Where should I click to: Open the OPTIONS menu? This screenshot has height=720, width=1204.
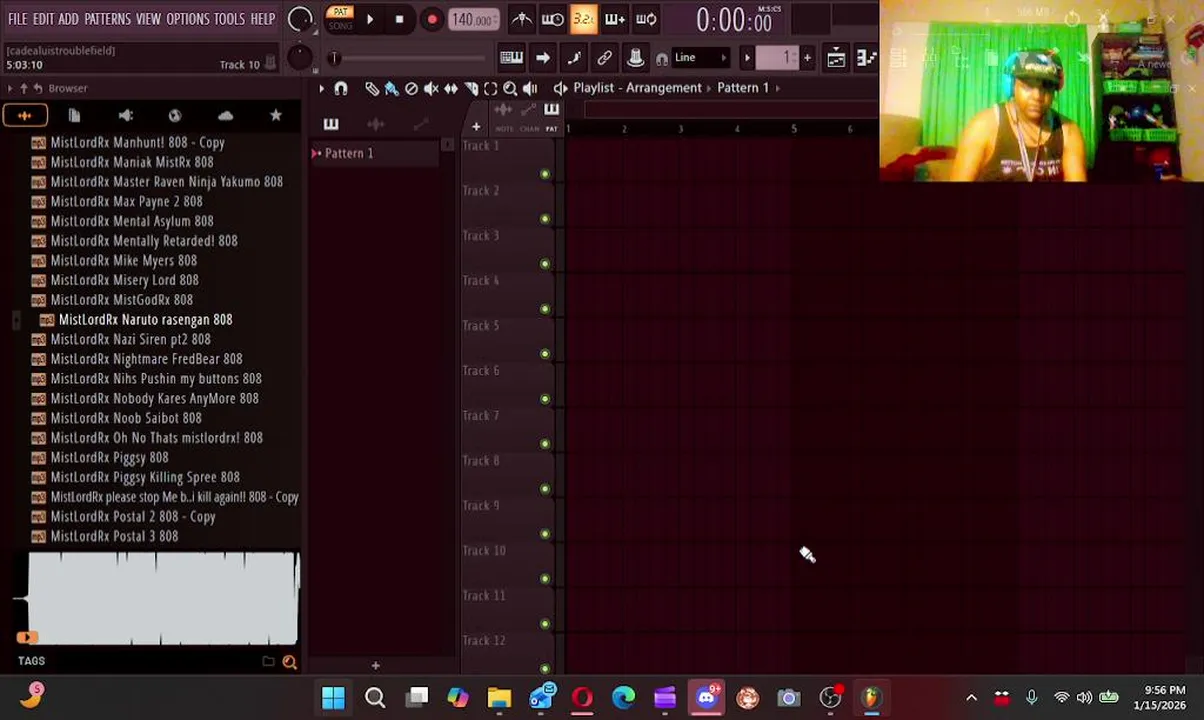(187, 19)
